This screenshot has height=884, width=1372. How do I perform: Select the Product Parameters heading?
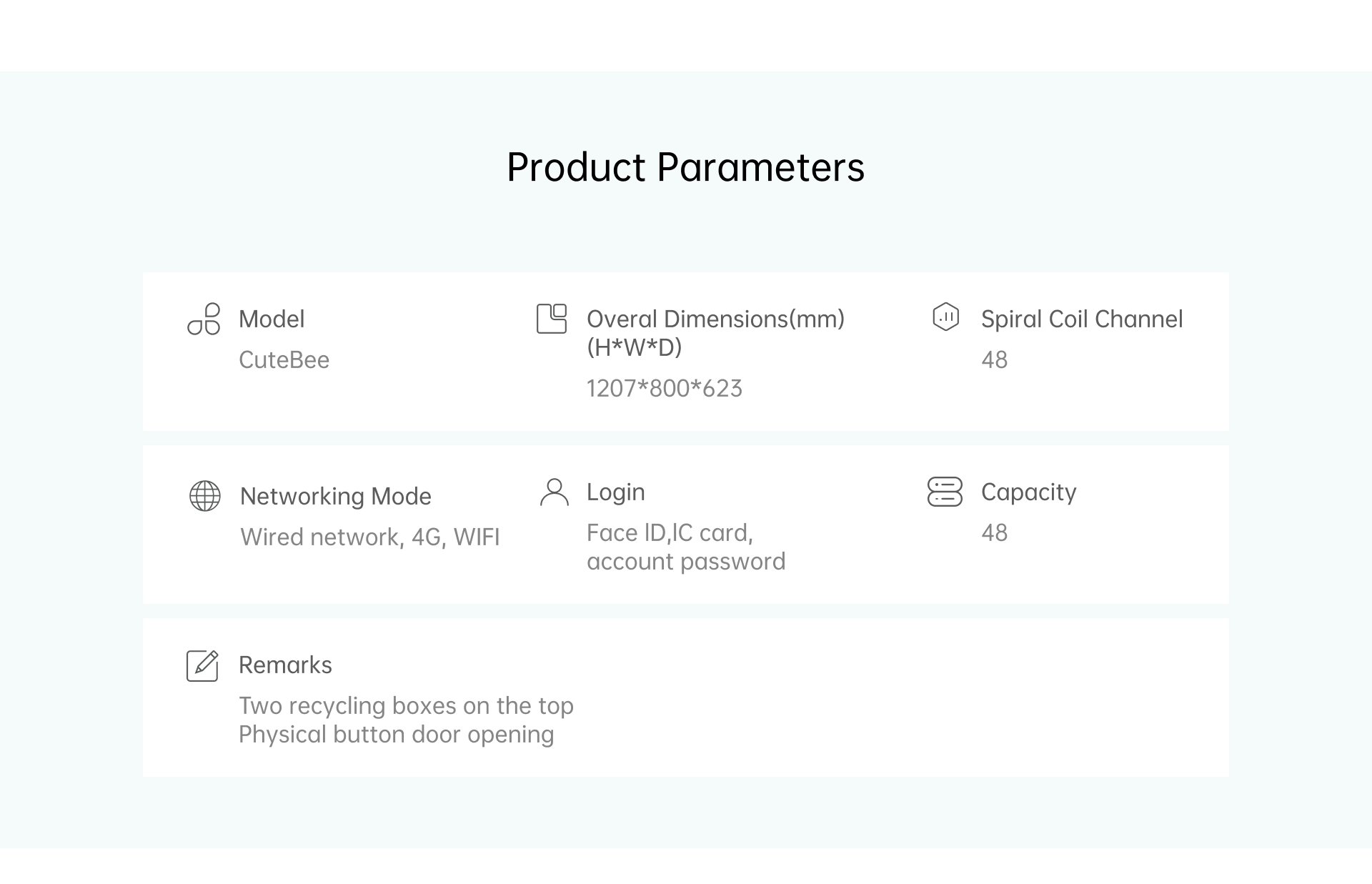tap(686, 168)
